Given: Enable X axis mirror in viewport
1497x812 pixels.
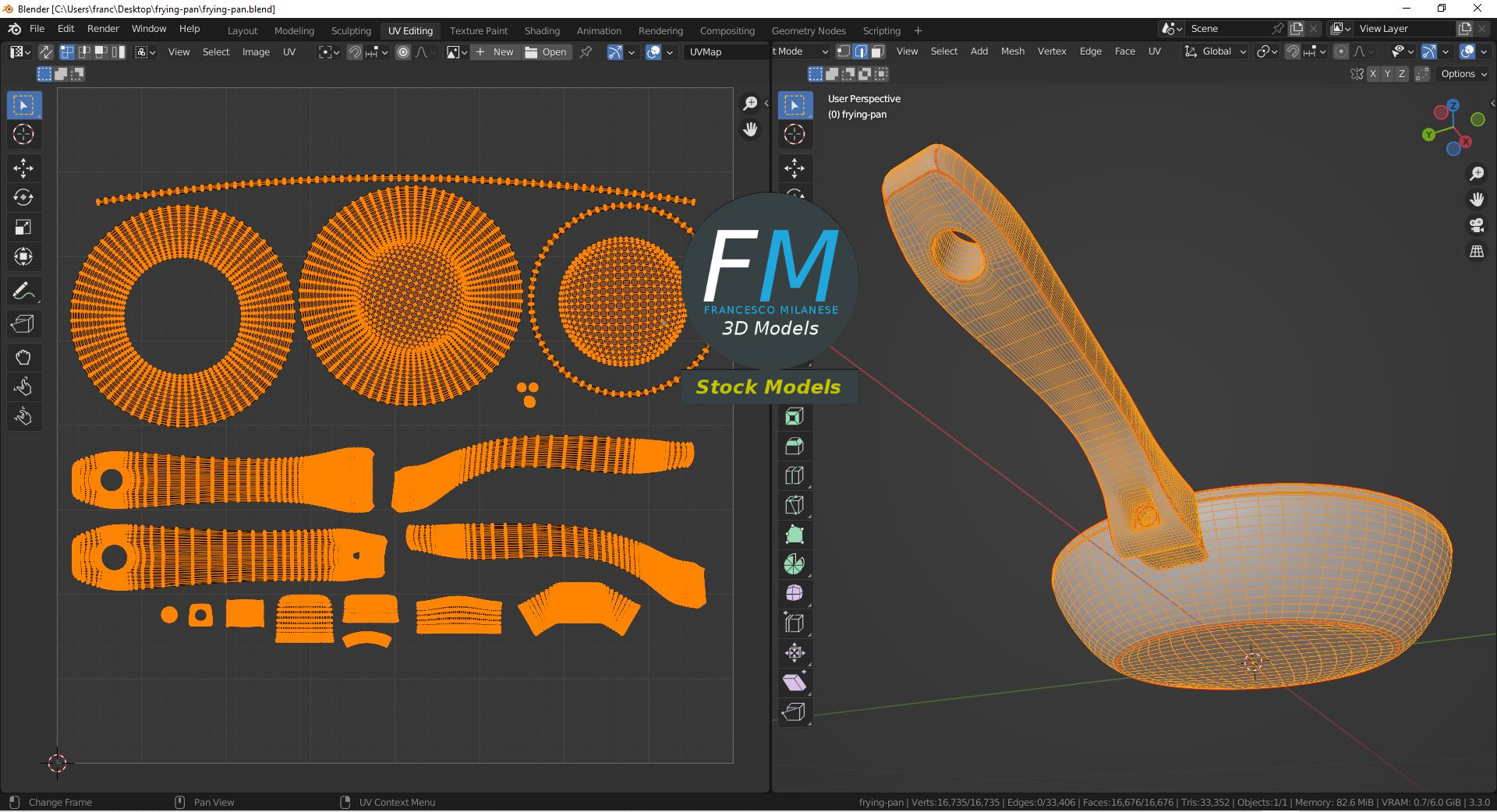Looking at the screenshot, I should (x=1372, y=74).
